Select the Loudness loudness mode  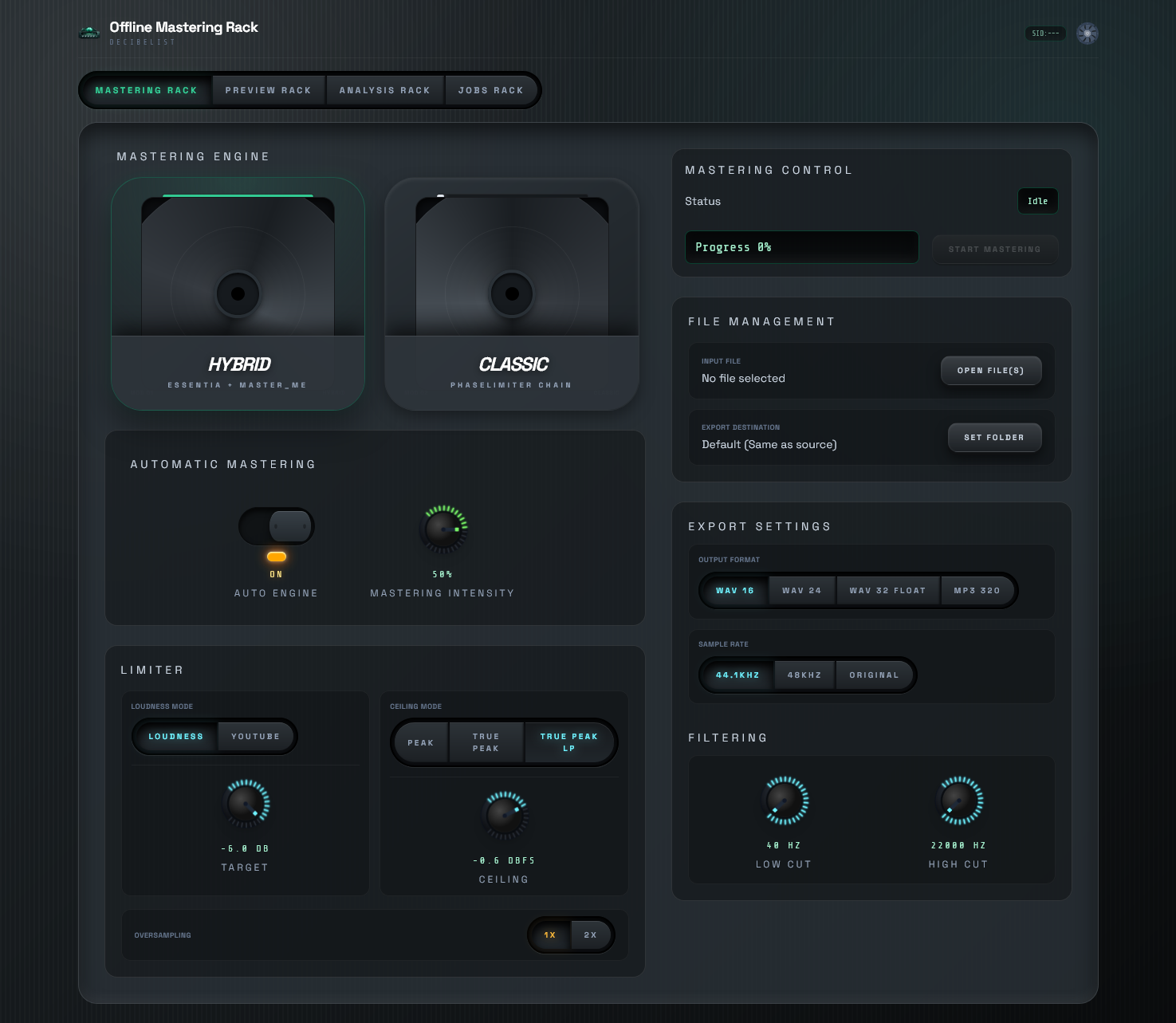(176, 736)
